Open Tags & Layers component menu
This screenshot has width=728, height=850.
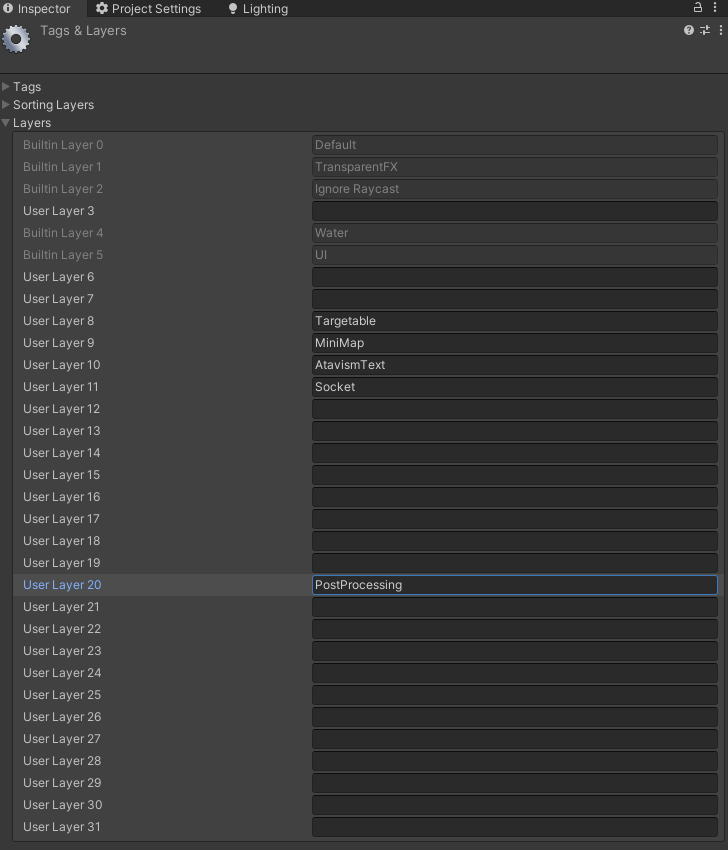pyautogui.click(x=720, y=31)
